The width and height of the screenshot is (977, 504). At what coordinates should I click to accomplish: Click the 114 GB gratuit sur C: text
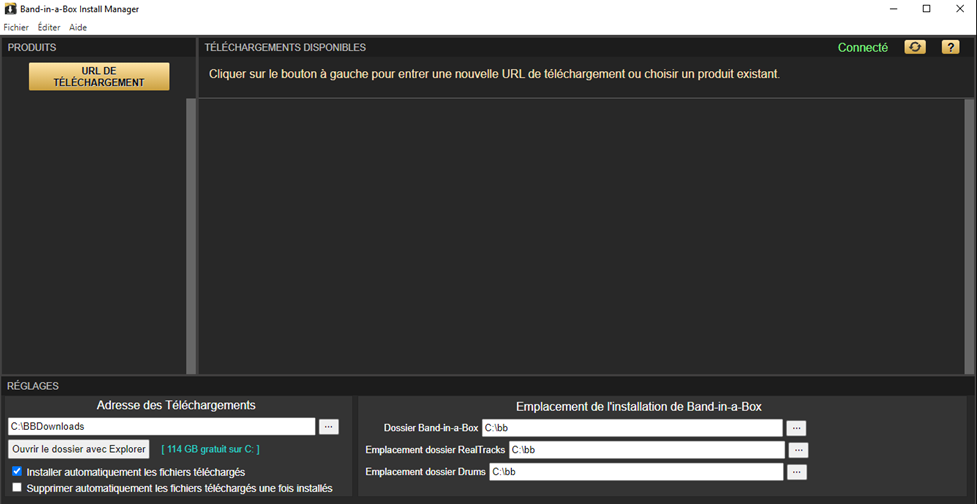[211, 449]
